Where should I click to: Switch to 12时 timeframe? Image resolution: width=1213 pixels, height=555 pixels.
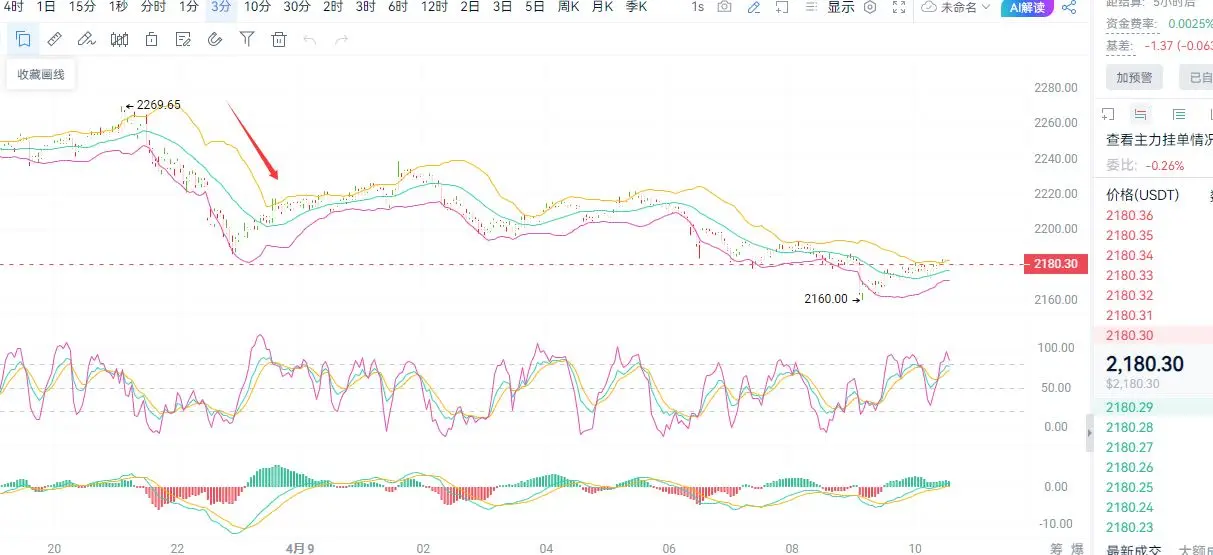[434, 6]
